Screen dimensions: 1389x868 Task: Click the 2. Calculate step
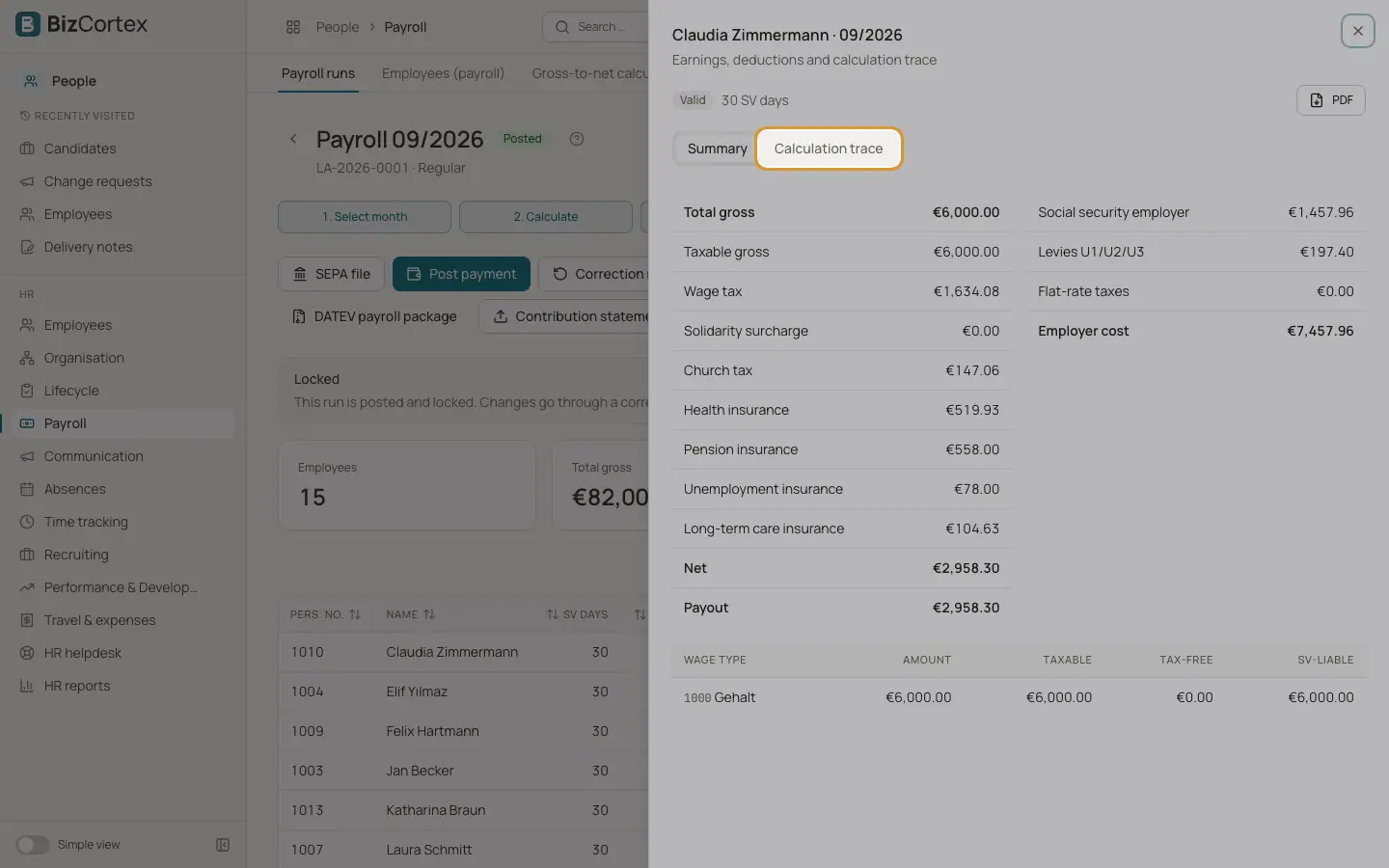pyautogui.click(x=546, y=217)
